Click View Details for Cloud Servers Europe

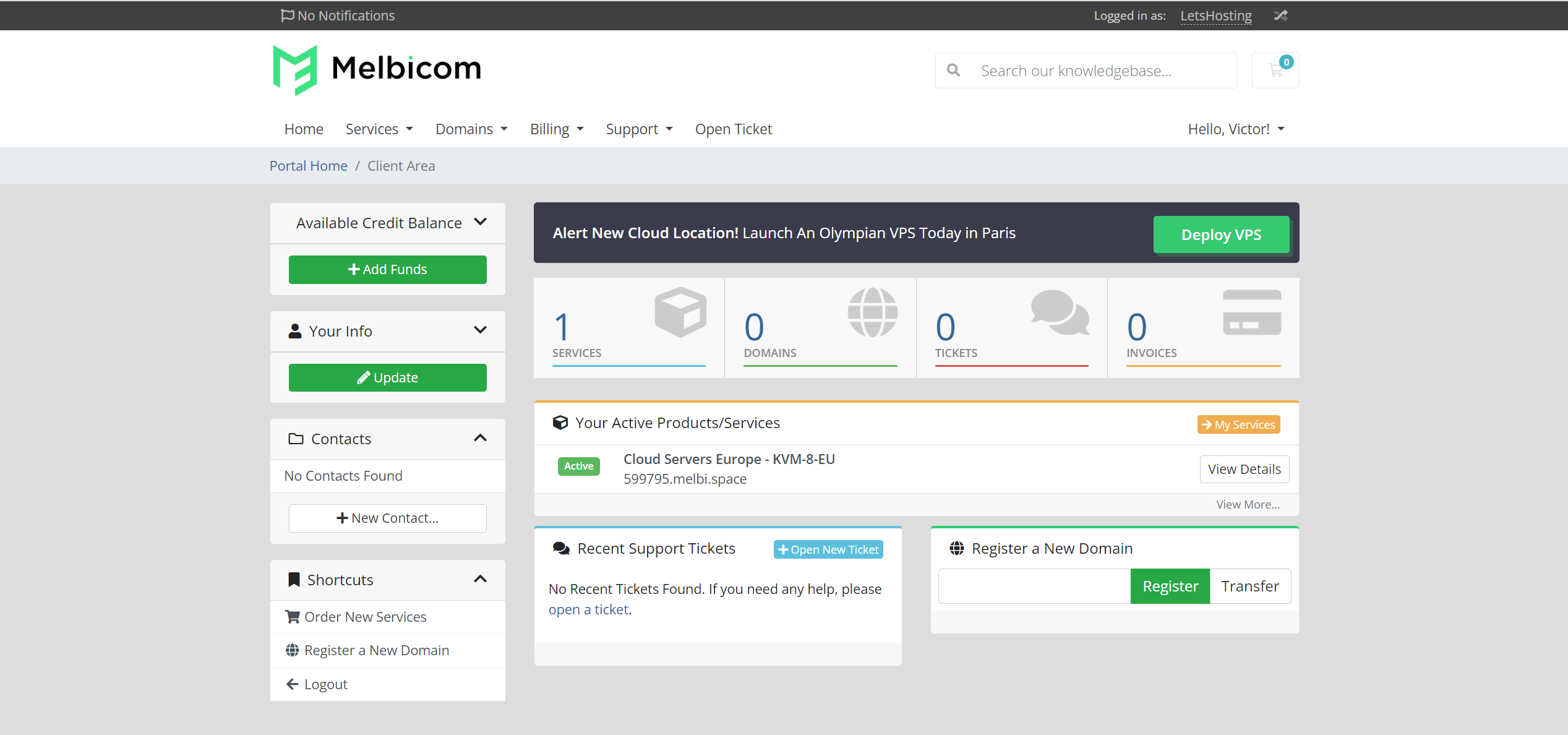coord(1245,469)
